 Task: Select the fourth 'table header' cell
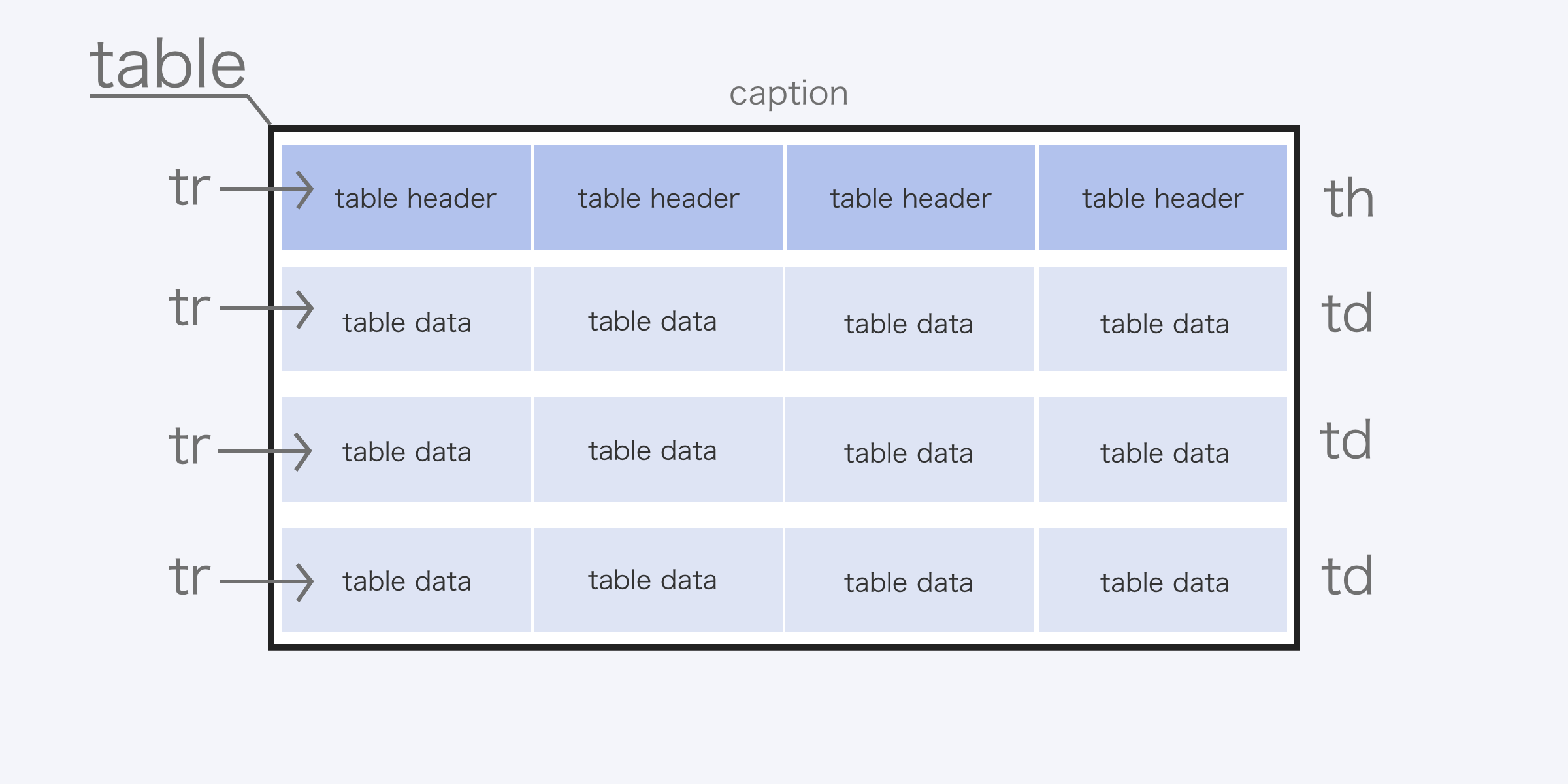(x=1163, y=197)
